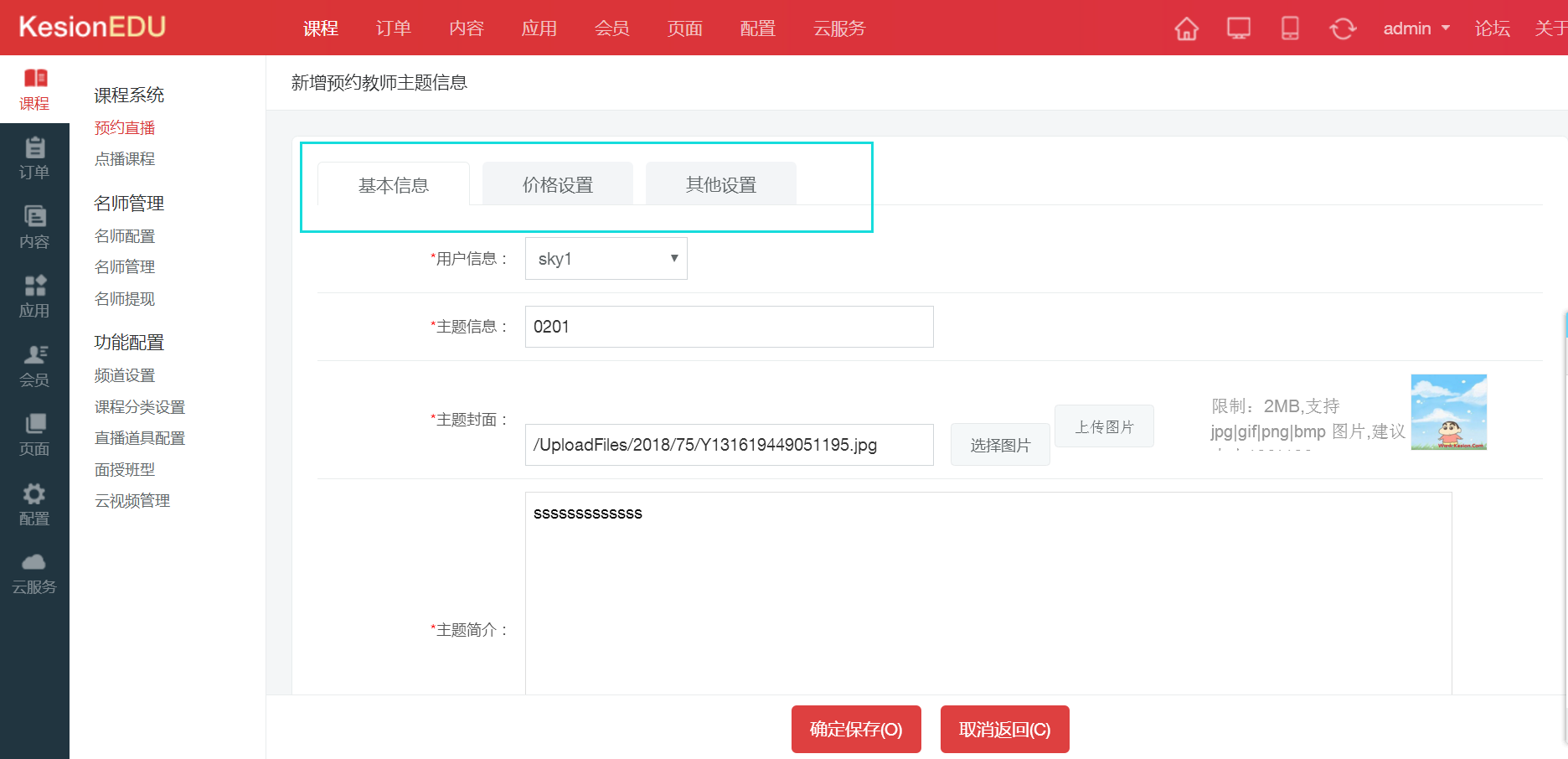Viewport: 1568px width, 759px height.
Task: Open desktop preview monitor icon
Action: (x=1238, y=28)
